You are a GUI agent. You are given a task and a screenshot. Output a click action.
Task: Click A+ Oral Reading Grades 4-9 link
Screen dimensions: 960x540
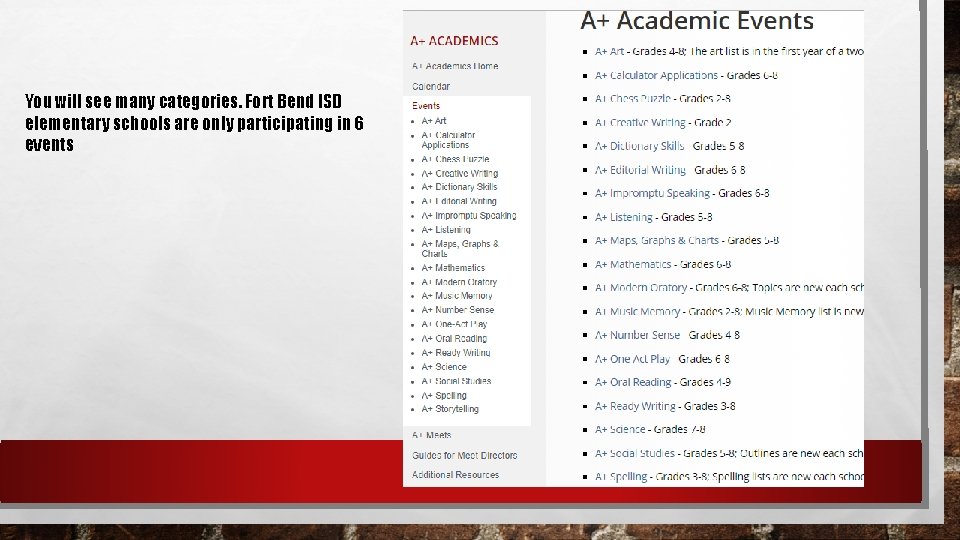tap(633, 382)
